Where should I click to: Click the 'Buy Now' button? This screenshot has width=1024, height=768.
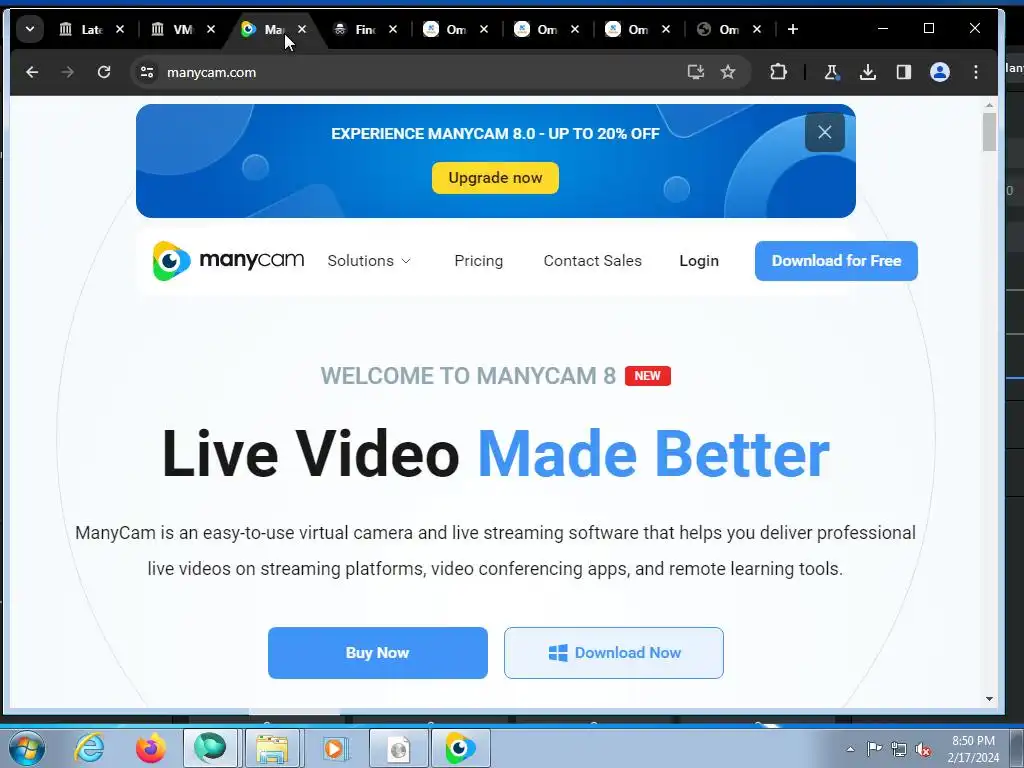tap(377, 652)
